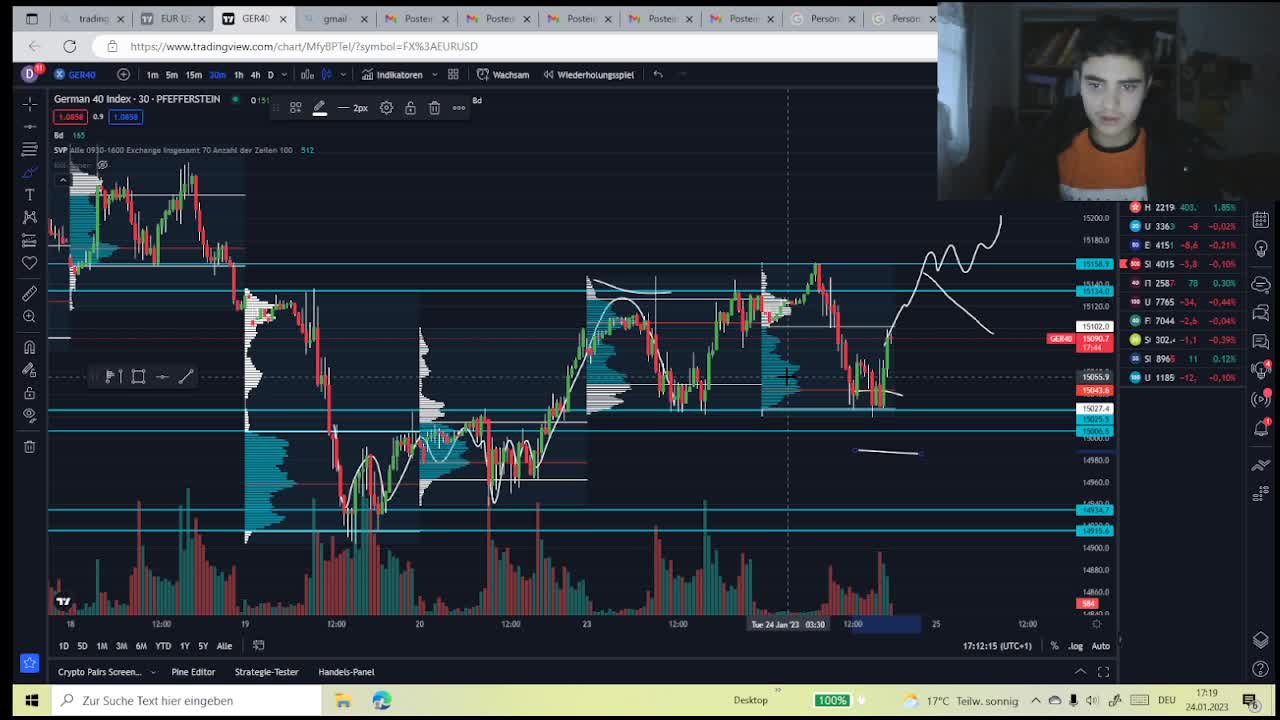This screenshot has height=720, width=1280.
Task: Open Strategie-Tester tab
Action: (x=266, y=672)
